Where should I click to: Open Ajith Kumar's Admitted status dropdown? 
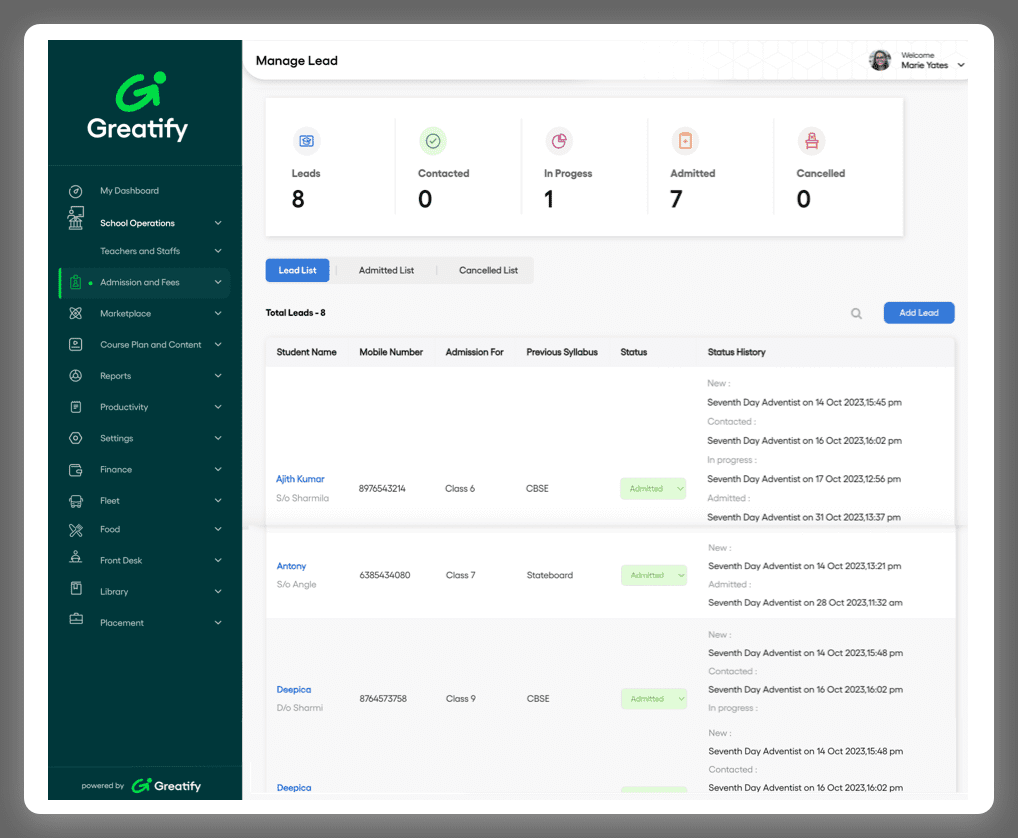click(x=653, y=489)
